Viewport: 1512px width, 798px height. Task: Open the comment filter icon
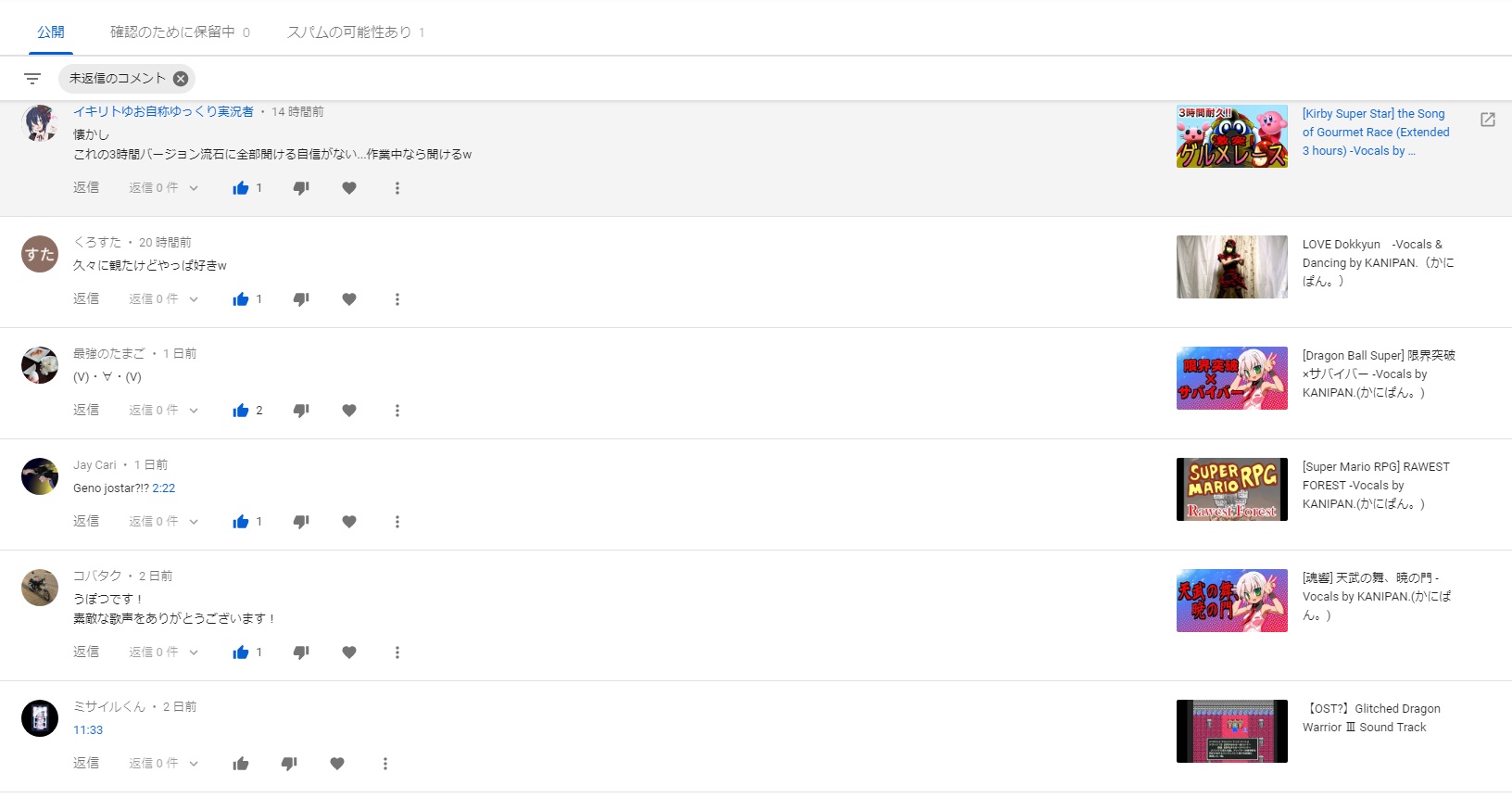(x=32, y=79)
